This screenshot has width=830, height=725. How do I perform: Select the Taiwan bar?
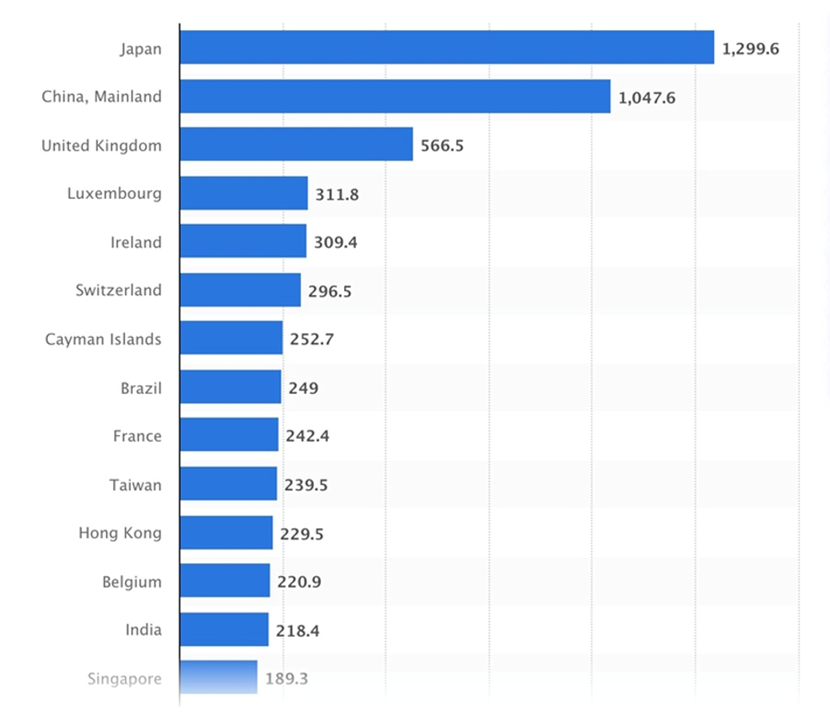coord(228,484)
